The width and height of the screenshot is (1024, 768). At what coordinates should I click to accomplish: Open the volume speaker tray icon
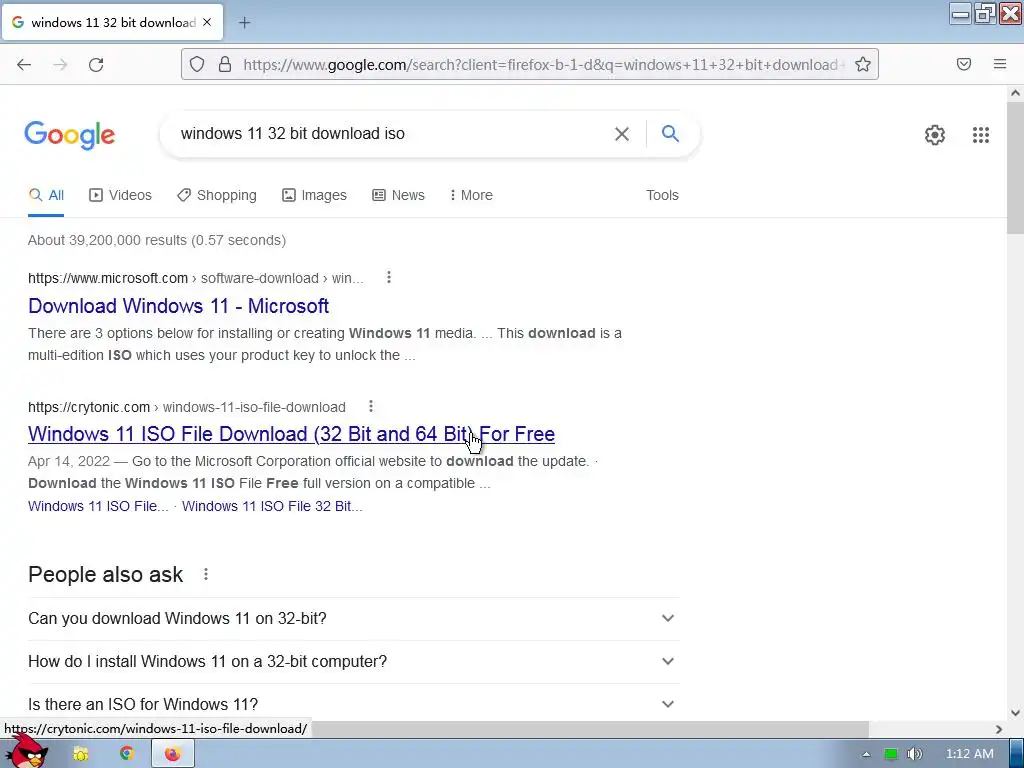pos(914,754)
